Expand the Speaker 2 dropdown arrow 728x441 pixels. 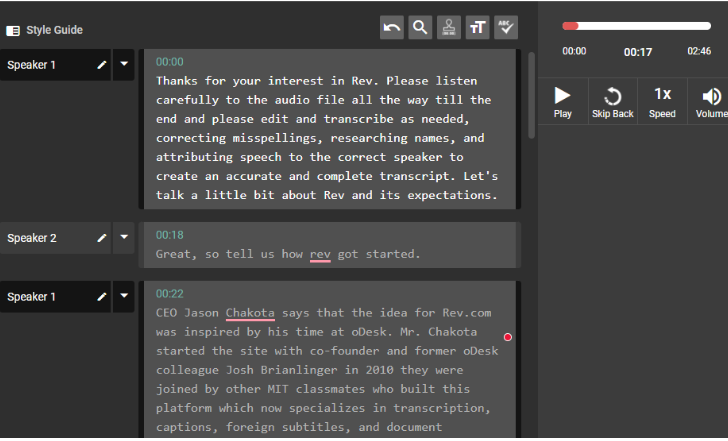124,238
